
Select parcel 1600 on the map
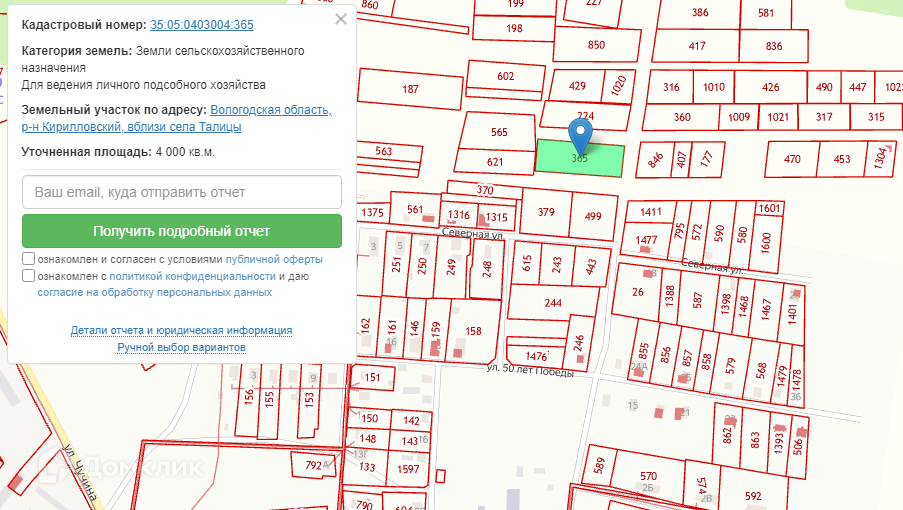765,243
